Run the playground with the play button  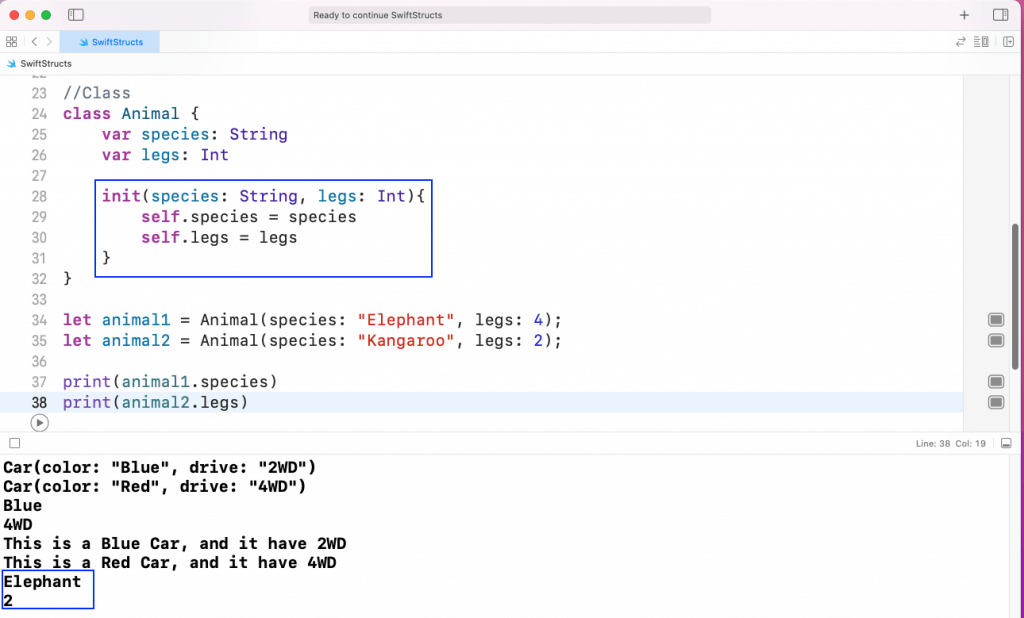(39, 423)
